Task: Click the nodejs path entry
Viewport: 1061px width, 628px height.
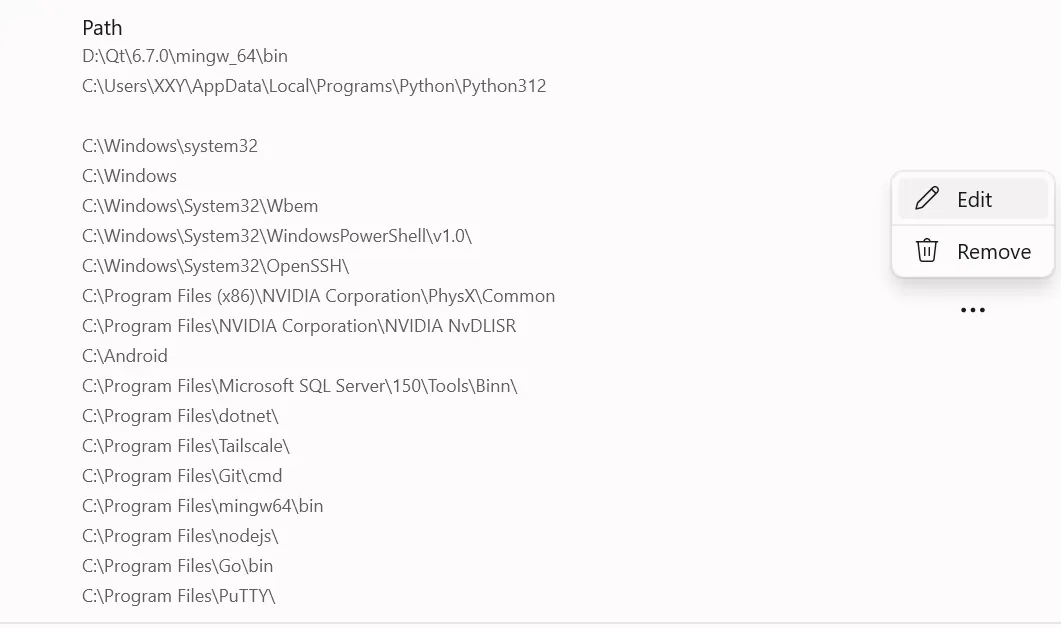Action: click(x=180, y=536)
